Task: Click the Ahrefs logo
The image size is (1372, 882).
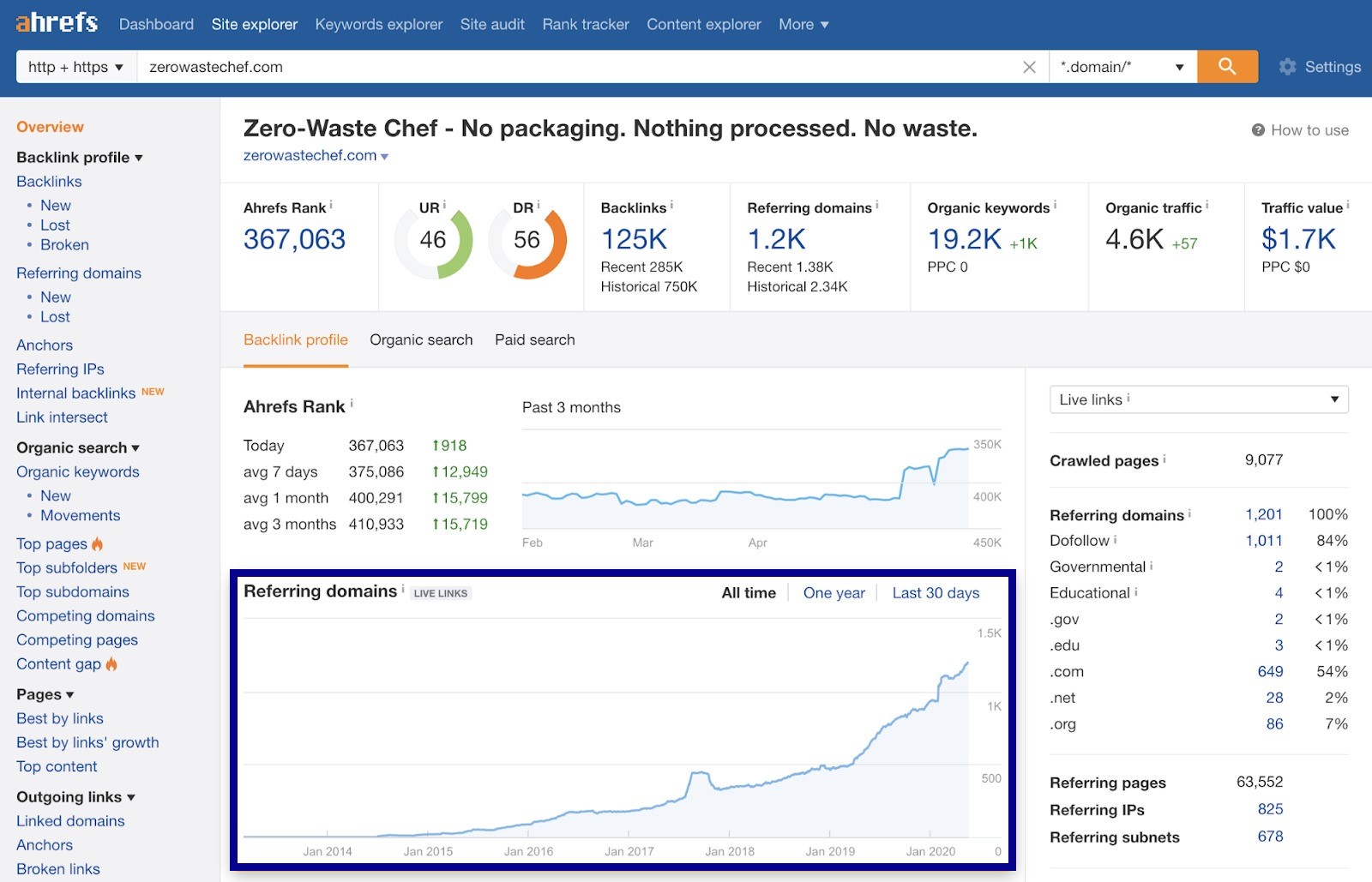Action: coord(57,22)
